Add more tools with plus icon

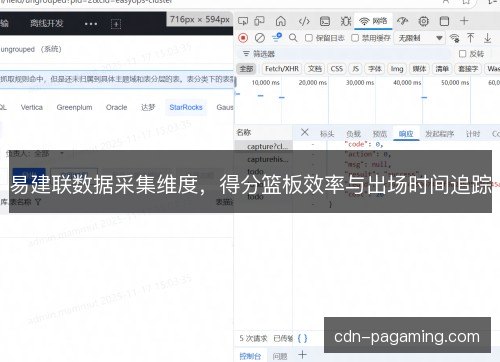[464, 21]
